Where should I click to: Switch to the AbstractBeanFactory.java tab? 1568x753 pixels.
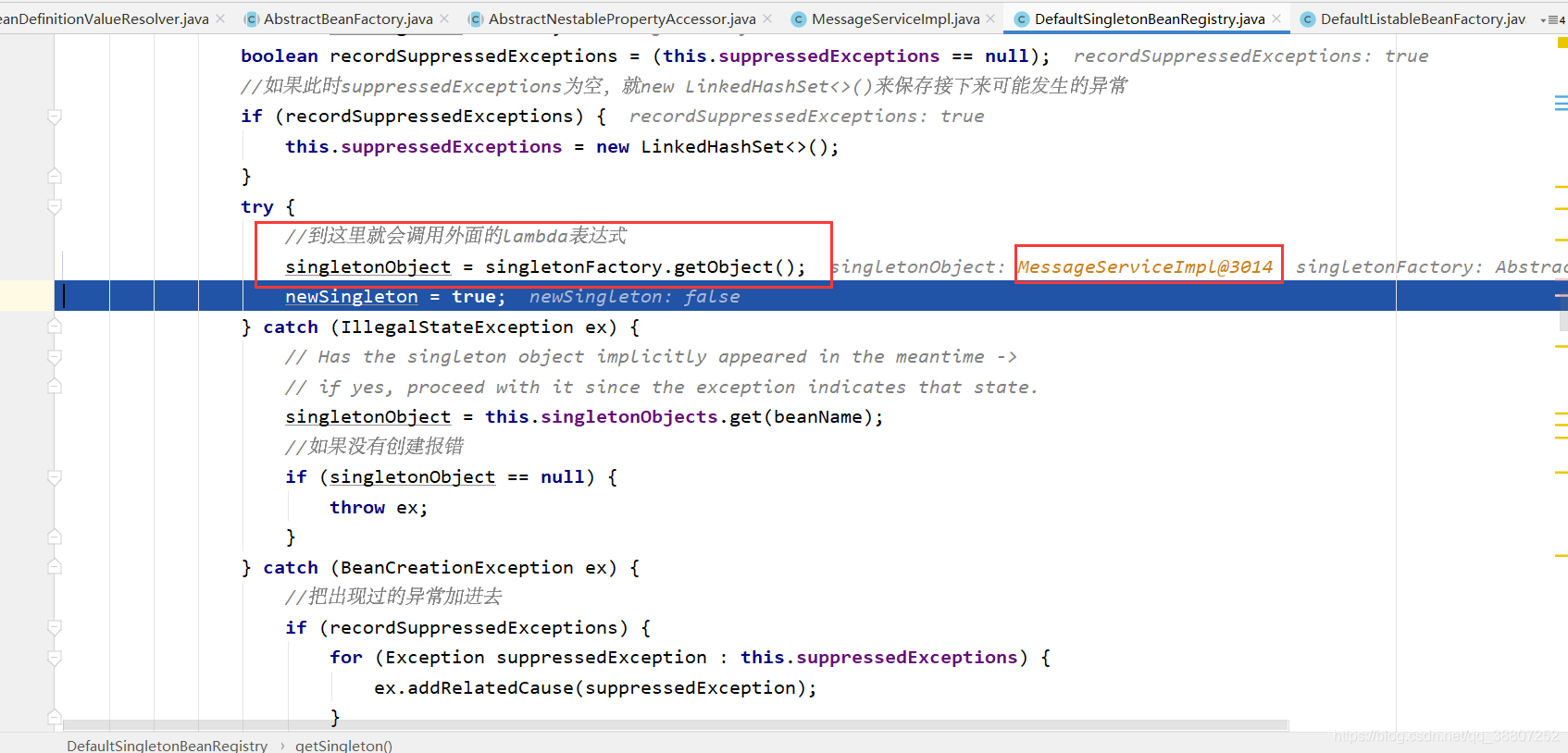[348, 19]
